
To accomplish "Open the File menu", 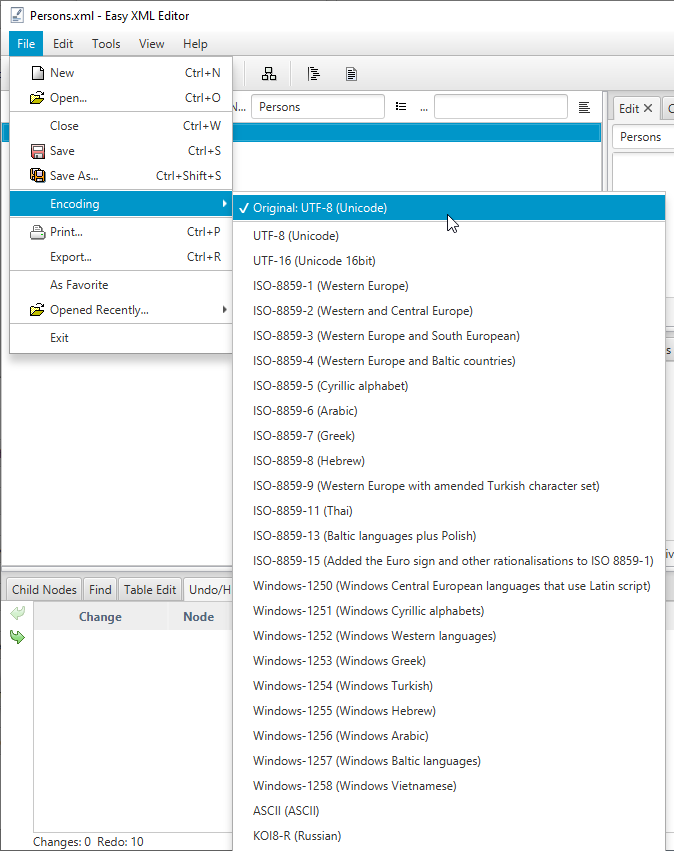I will [26, 43].
